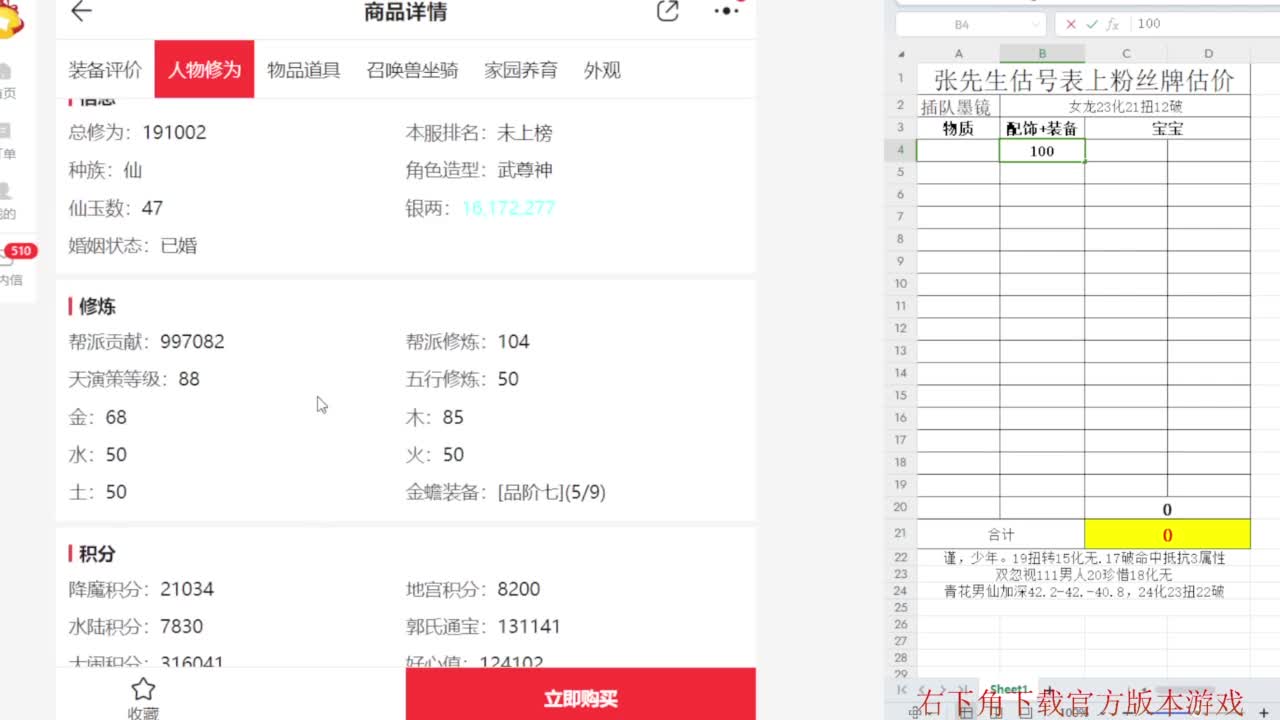The width and height of the screenshot is (1280, 720).
Task: Tap the star favorite icon
Action: pos(143,689)
